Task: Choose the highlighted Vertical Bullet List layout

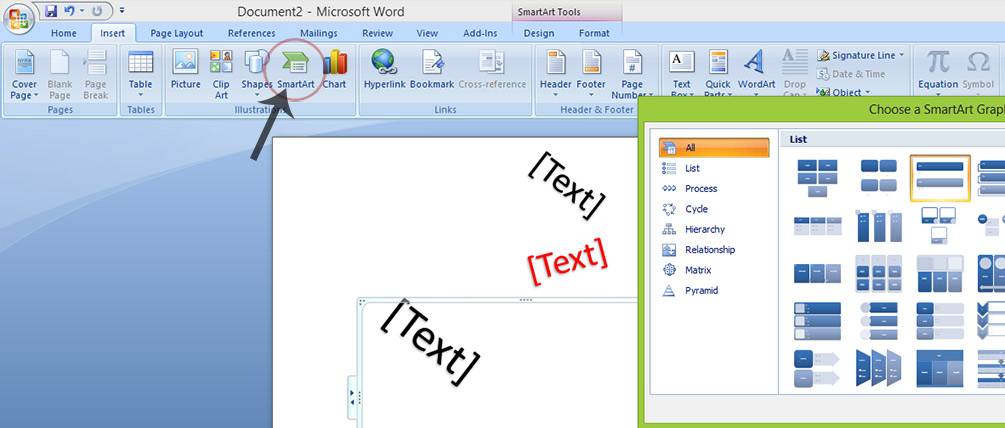Action: click(940, 177)
